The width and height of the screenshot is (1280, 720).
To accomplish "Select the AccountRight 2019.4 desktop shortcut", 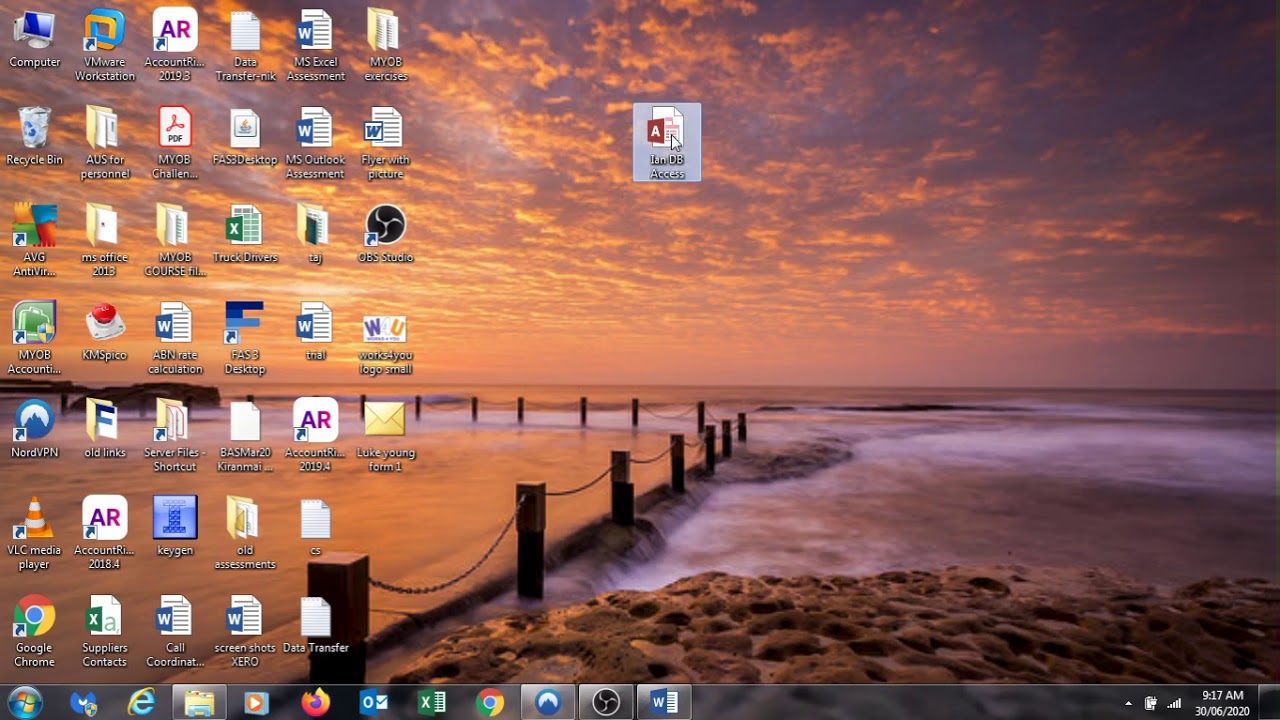I will [315, 436].
